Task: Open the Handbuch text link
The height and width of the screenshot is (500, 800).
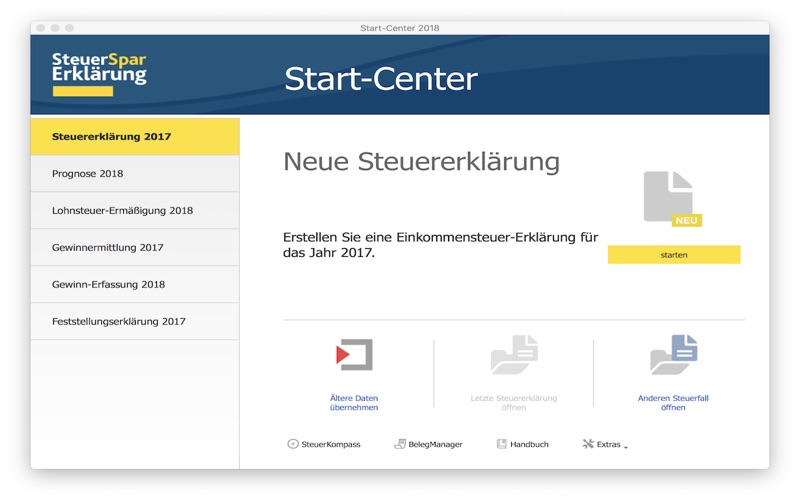Action: (529, 444)
